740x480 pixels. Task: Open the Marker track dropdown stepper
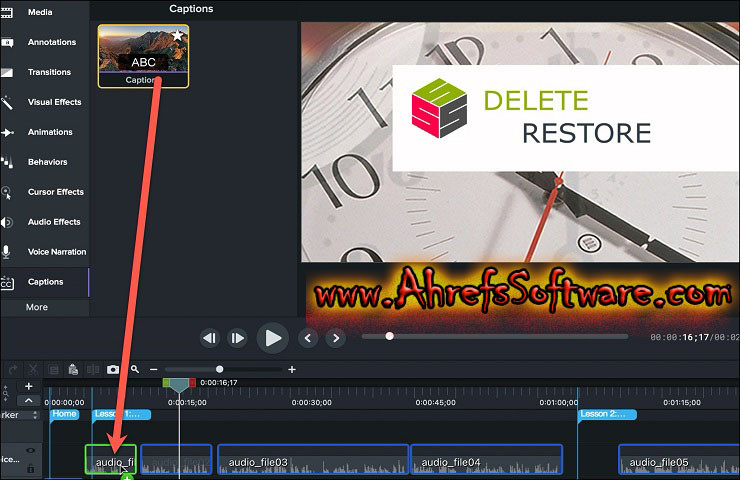point(35,415)
